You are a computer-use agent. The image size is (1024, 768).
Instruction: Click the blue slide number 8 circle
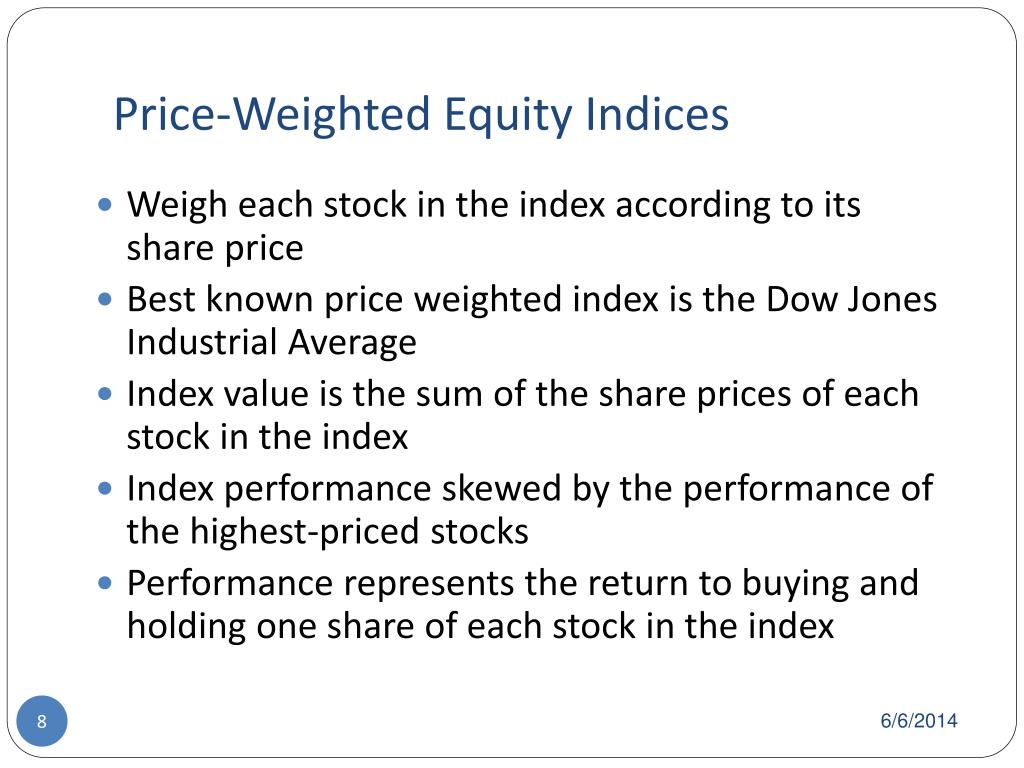coord(42,721)
